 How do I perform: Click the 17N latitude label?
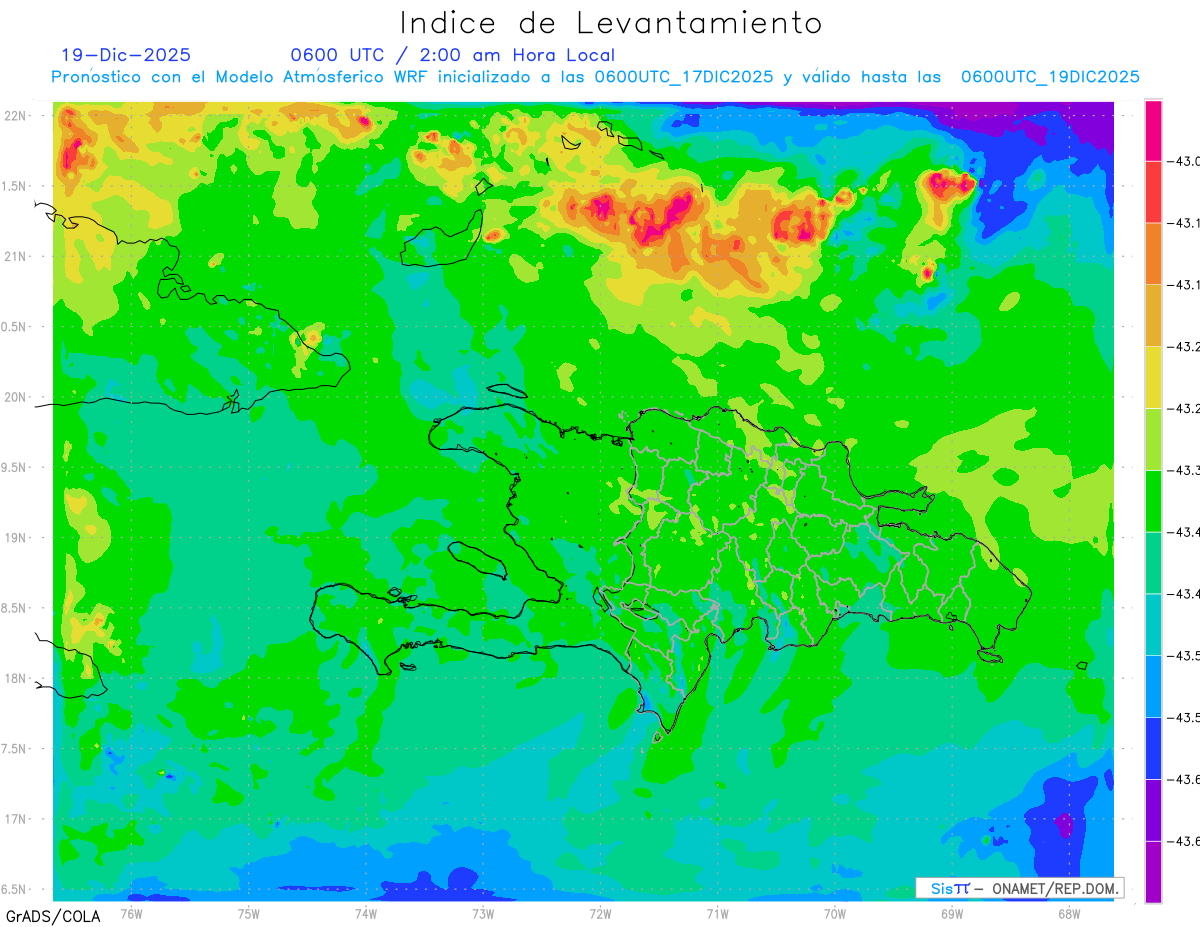click(17, 819)
